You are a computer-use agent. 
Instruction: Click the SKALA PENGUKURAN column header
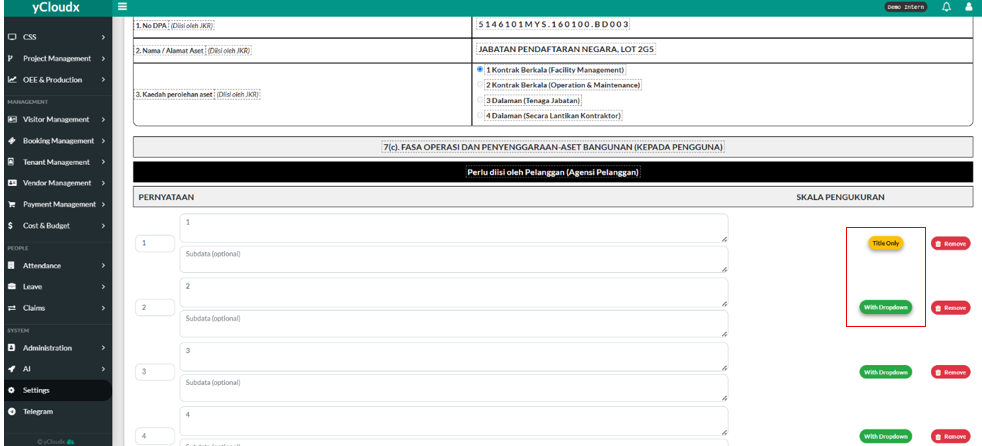click(x=840, y=197)
